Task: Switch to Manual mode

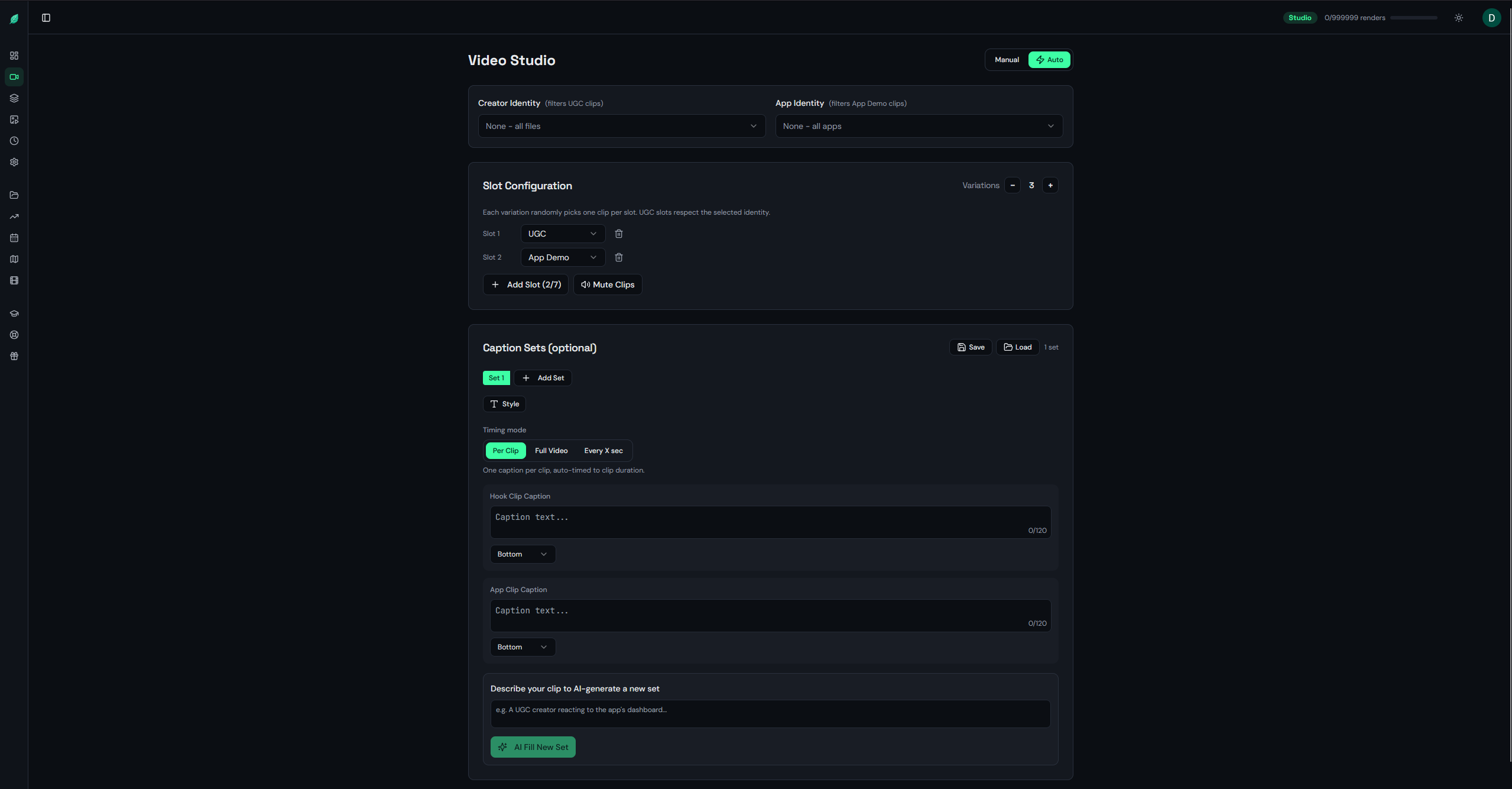Action: (1006, 60)
